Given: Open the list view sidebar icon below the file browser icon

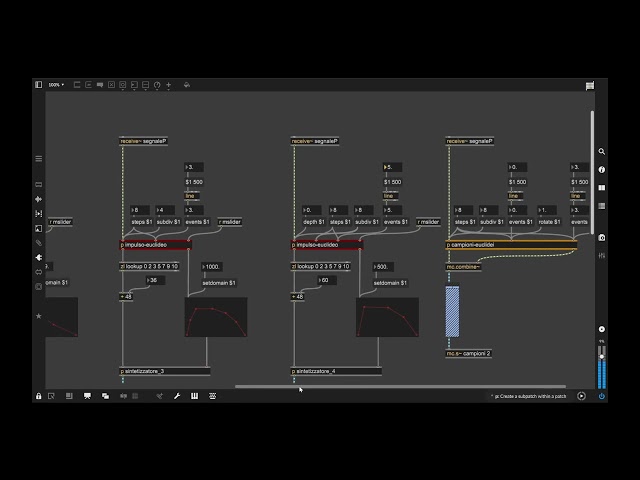Looking at the screenshot, I should (602, 206).
